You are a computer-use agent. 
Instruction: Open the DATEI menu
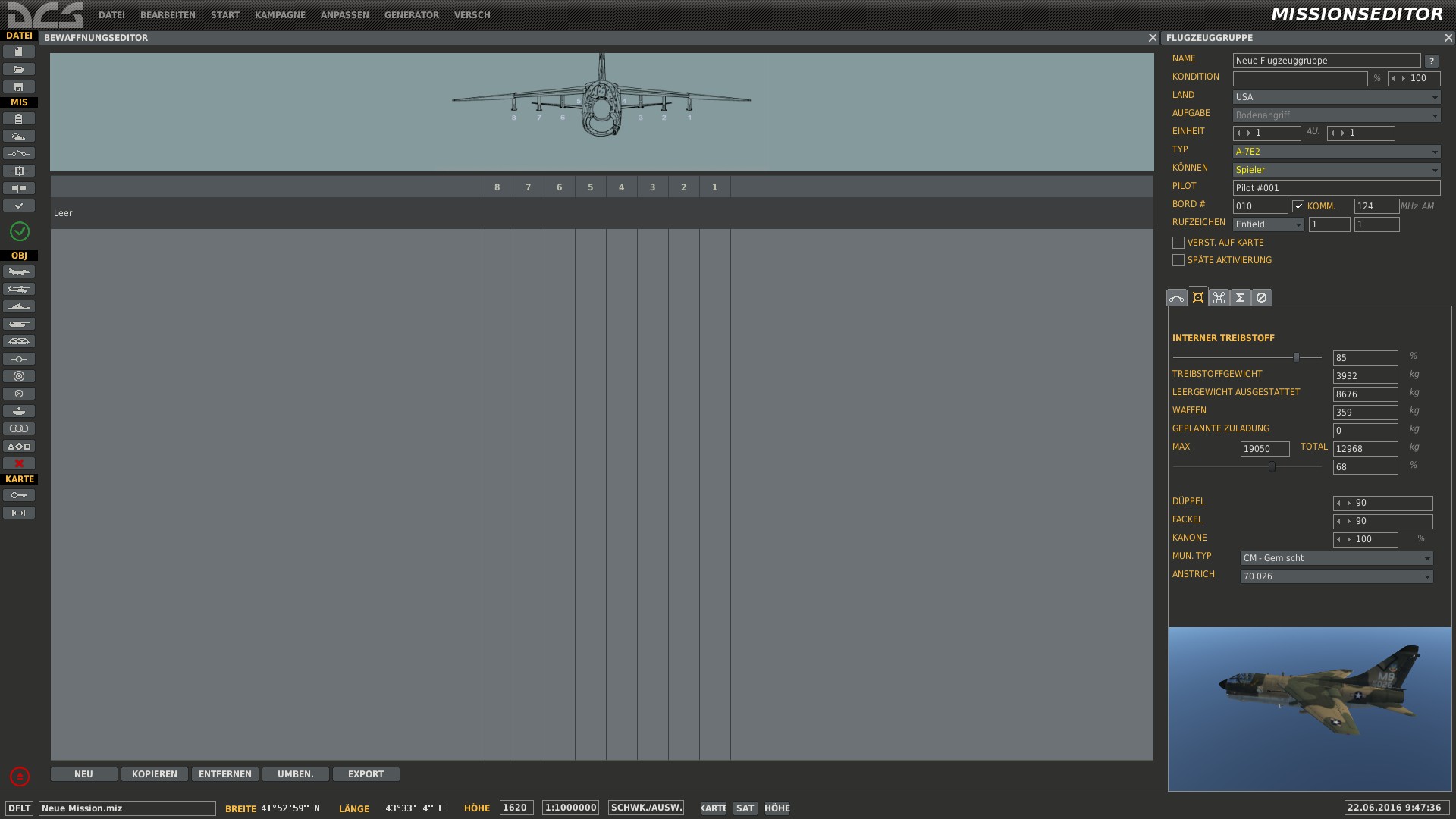tap(111, 15)
